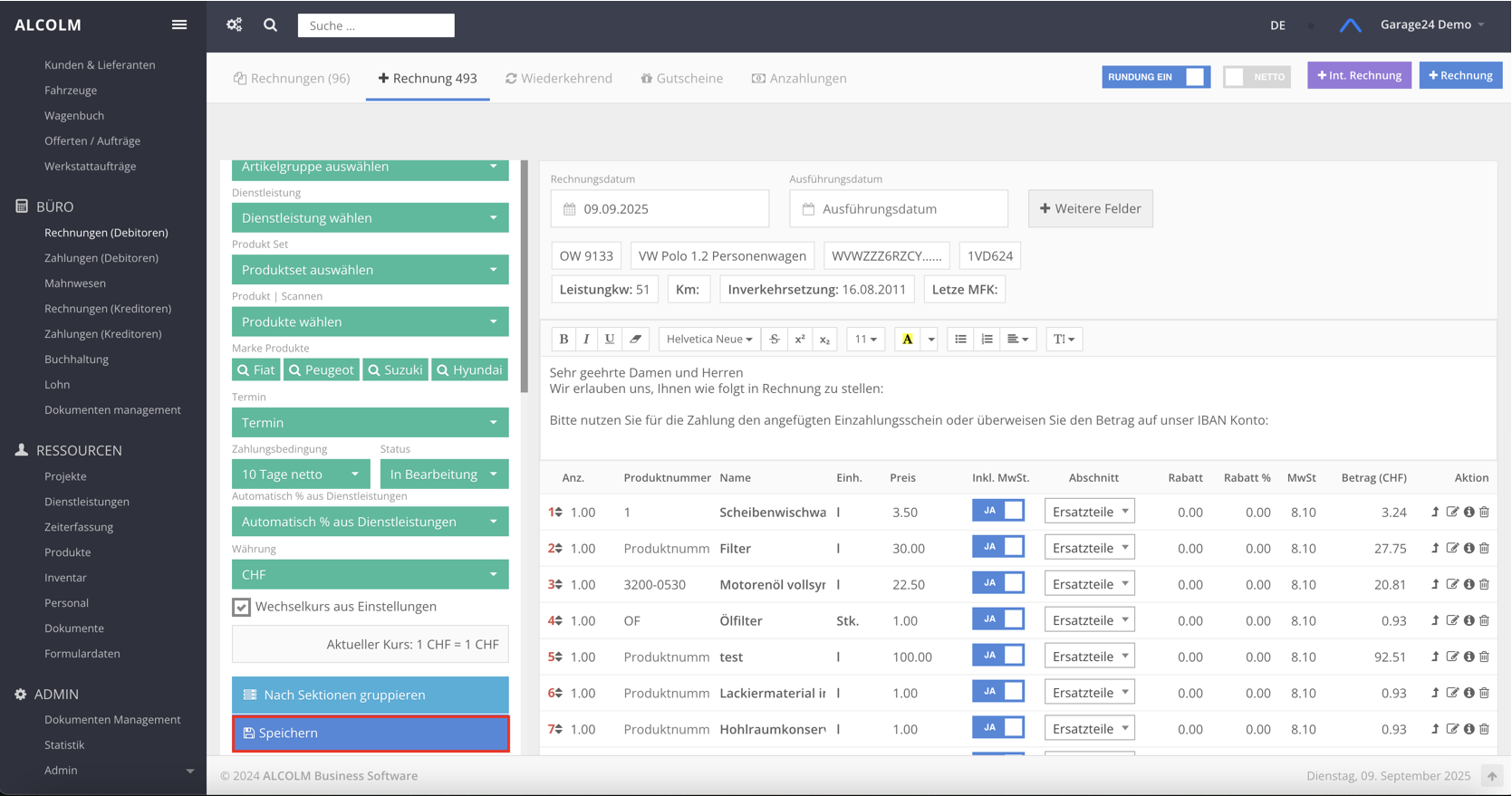Click the search magnifier icon
This screenshot has width=1512, height=796.
(270, 25)
